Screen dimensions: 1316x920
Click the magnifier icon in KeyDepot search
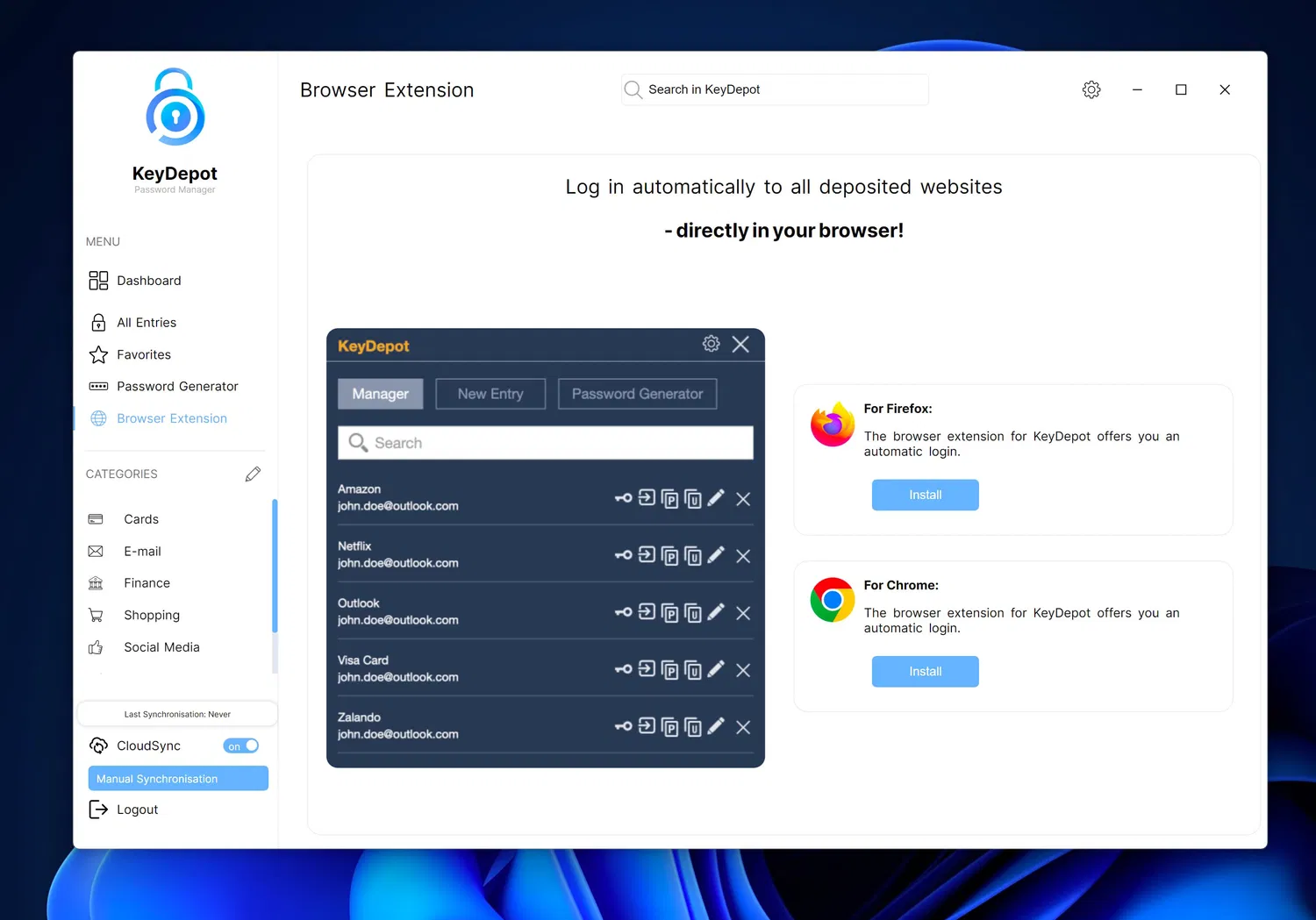633,89
